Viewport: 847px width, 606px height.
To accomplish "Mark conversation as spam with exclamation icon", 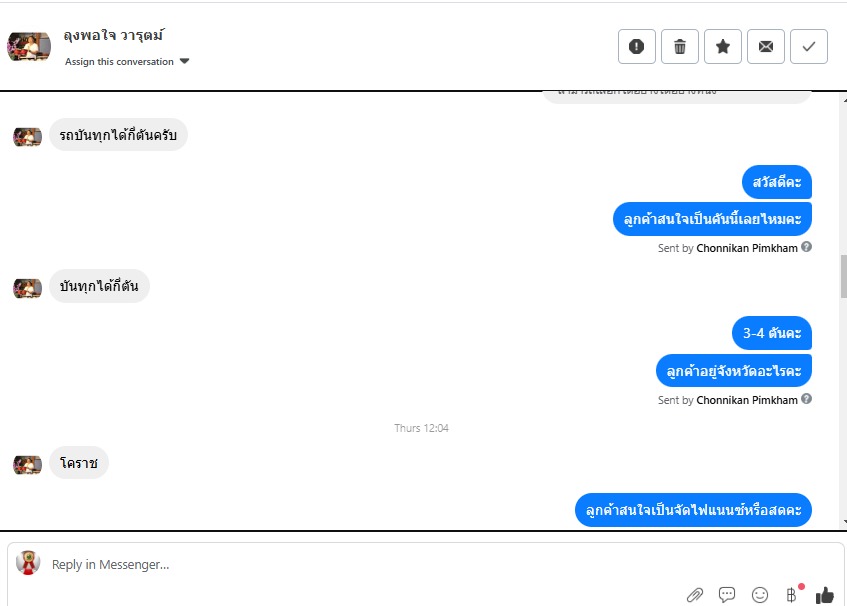I will point(637,46).
